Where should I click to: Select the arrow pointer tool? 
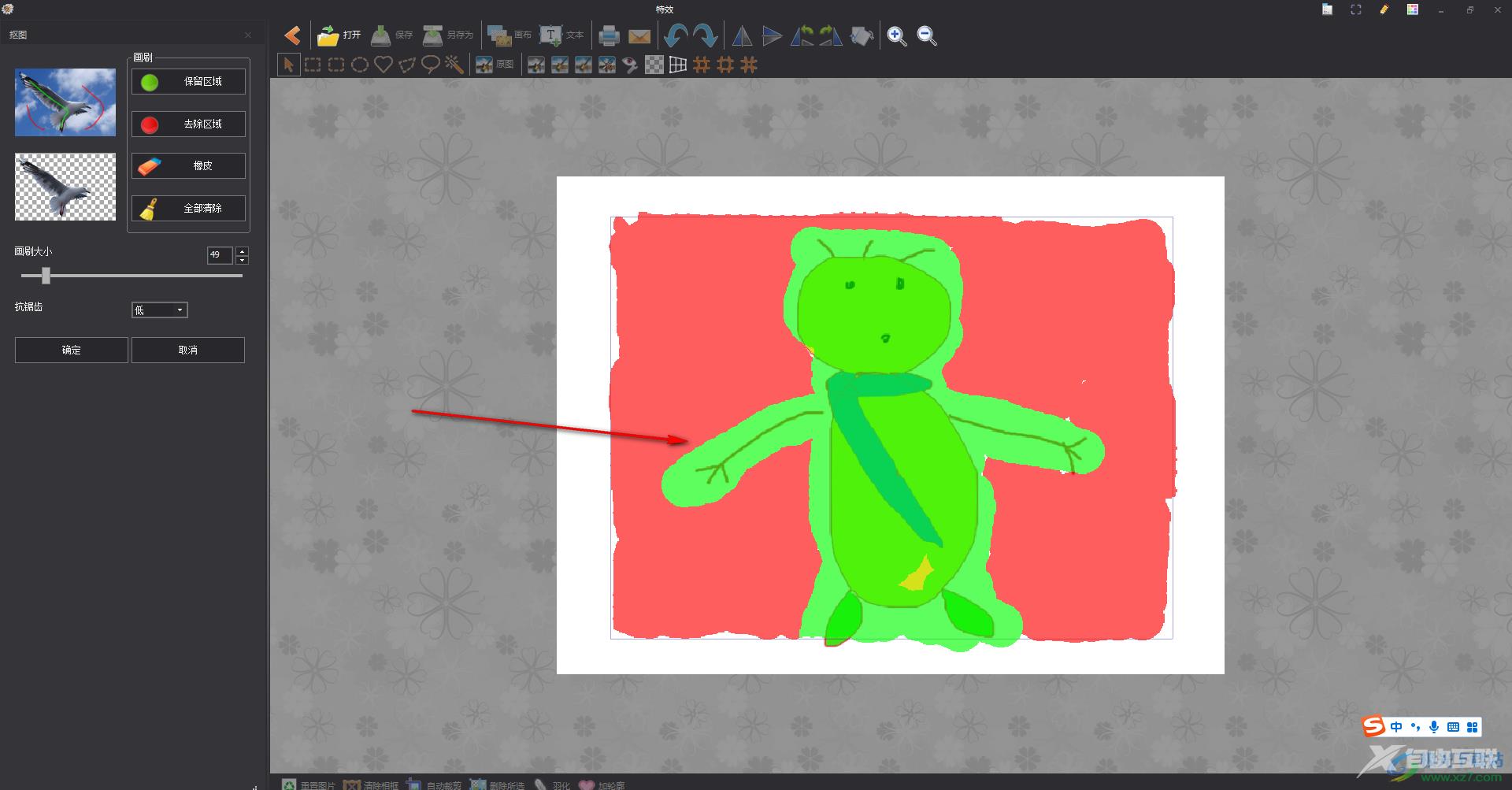[289, 65]
